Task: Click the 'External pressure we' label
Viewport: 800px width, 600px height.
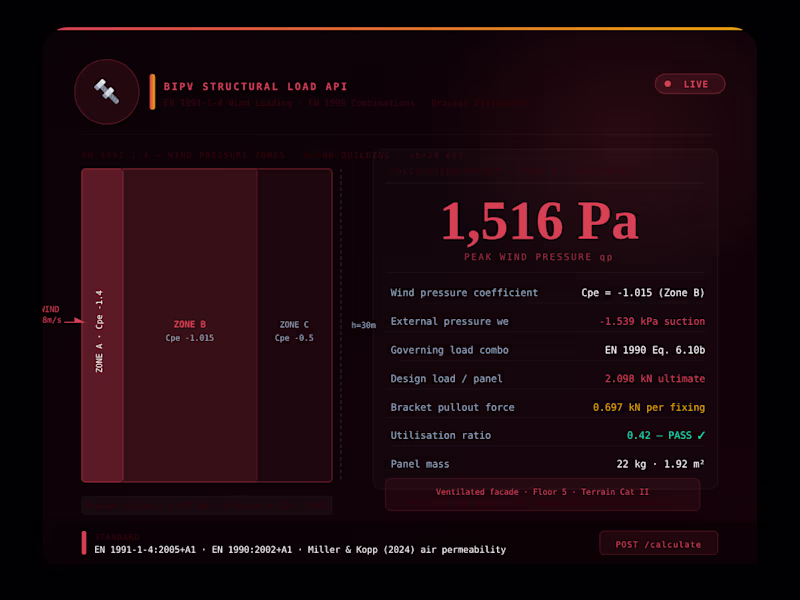Action: (x=449, y=321)
